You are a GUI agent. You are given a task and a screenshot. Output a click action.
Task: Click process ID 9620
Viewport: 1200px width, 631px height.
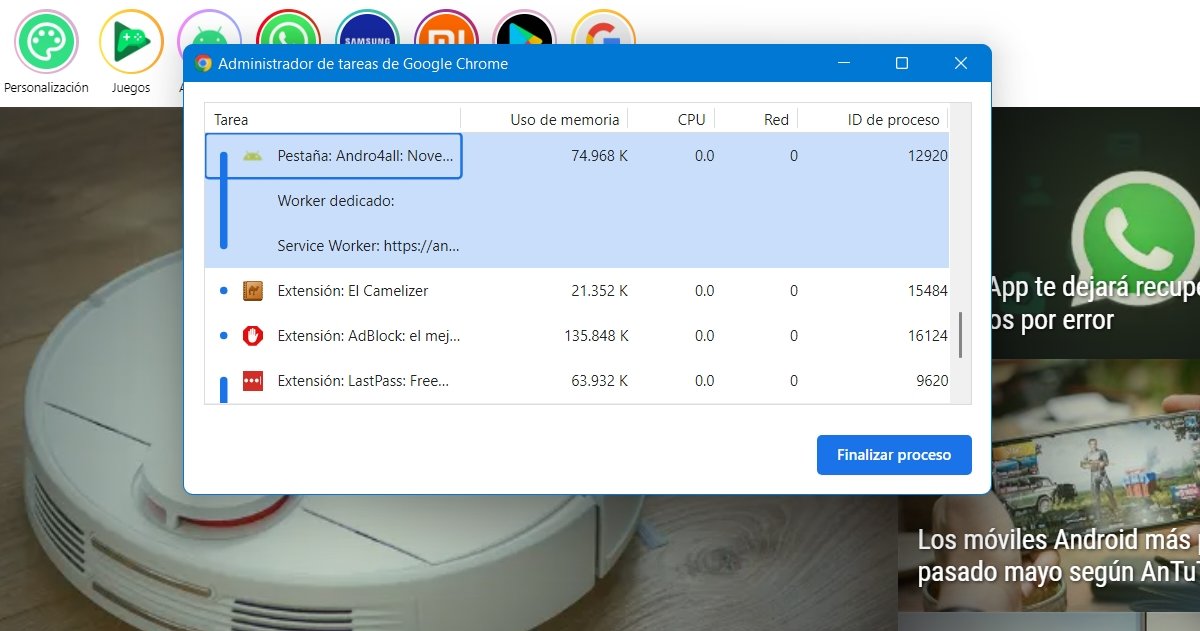point(932,381)
